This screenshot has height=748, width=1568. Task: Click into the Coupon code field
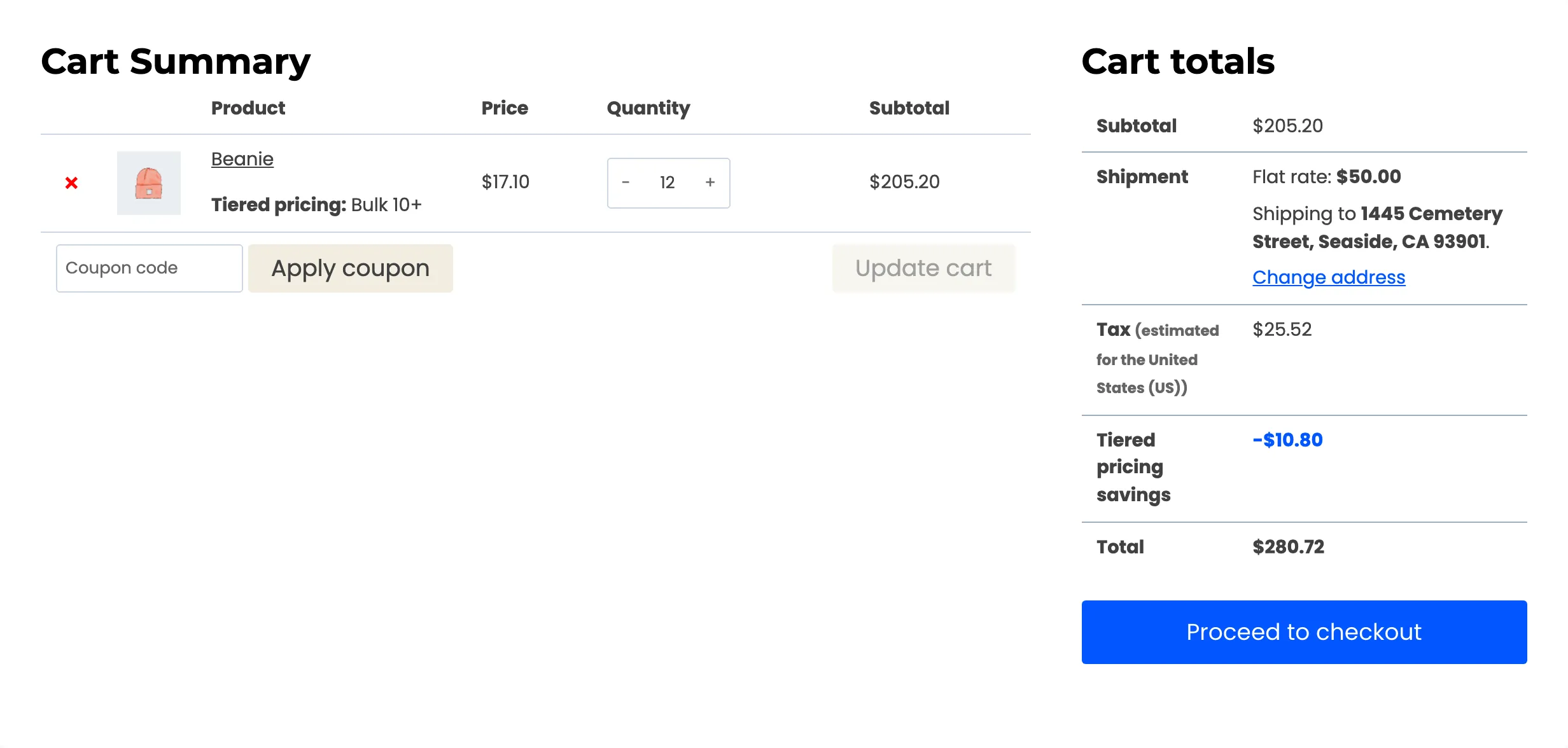(x=150, y=268)
